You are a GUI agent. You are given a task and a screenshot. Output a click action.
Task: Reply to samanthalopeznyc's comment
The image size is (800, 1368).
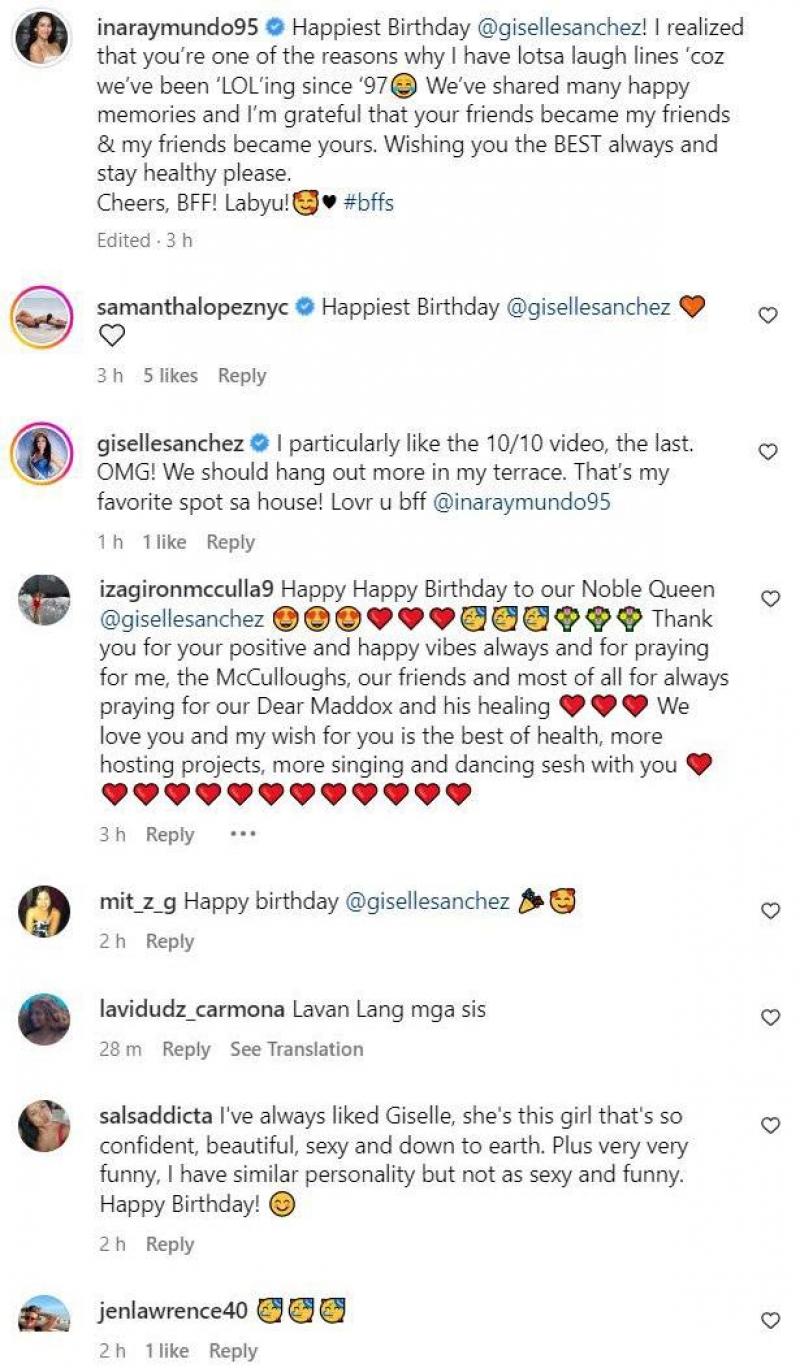pyautogui.click(x=242, y=376)
